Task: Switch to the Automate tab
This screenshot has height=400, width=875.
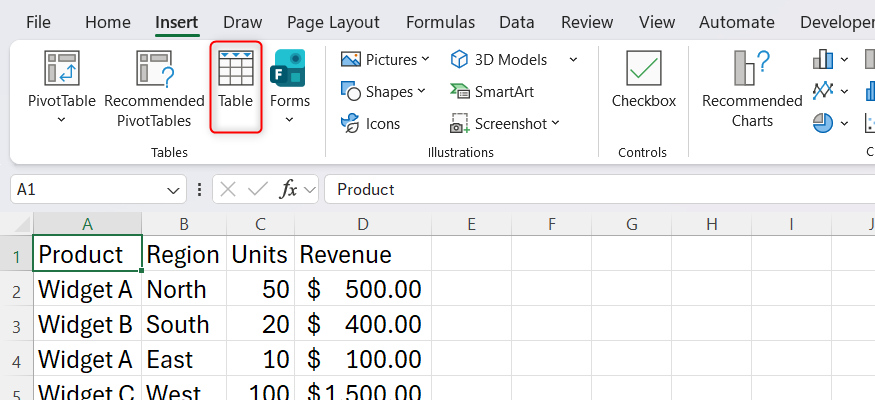Action: tap(737, 22)
